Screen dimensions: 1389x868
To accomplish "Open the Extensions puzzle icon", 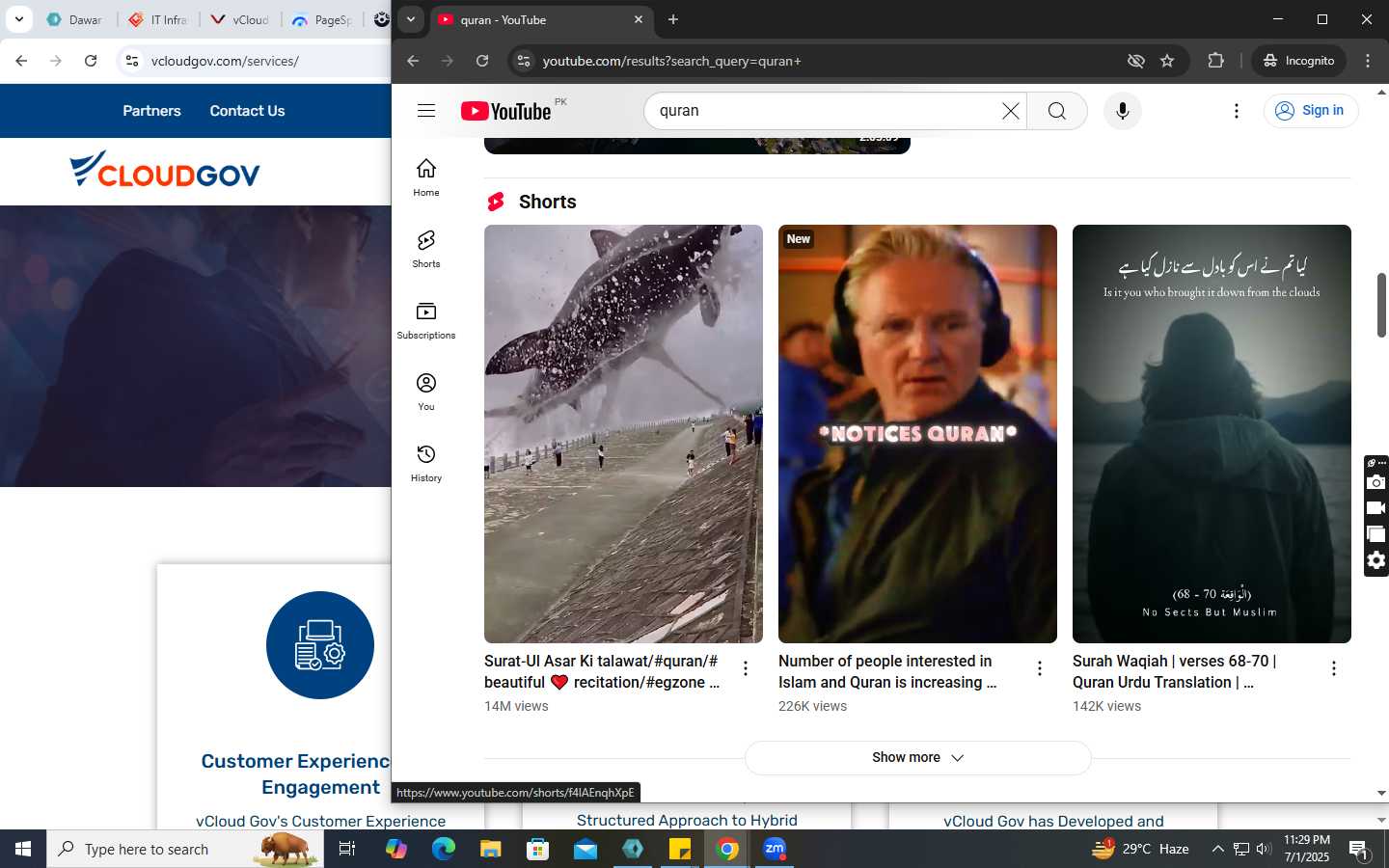I will pos(1215,61).
